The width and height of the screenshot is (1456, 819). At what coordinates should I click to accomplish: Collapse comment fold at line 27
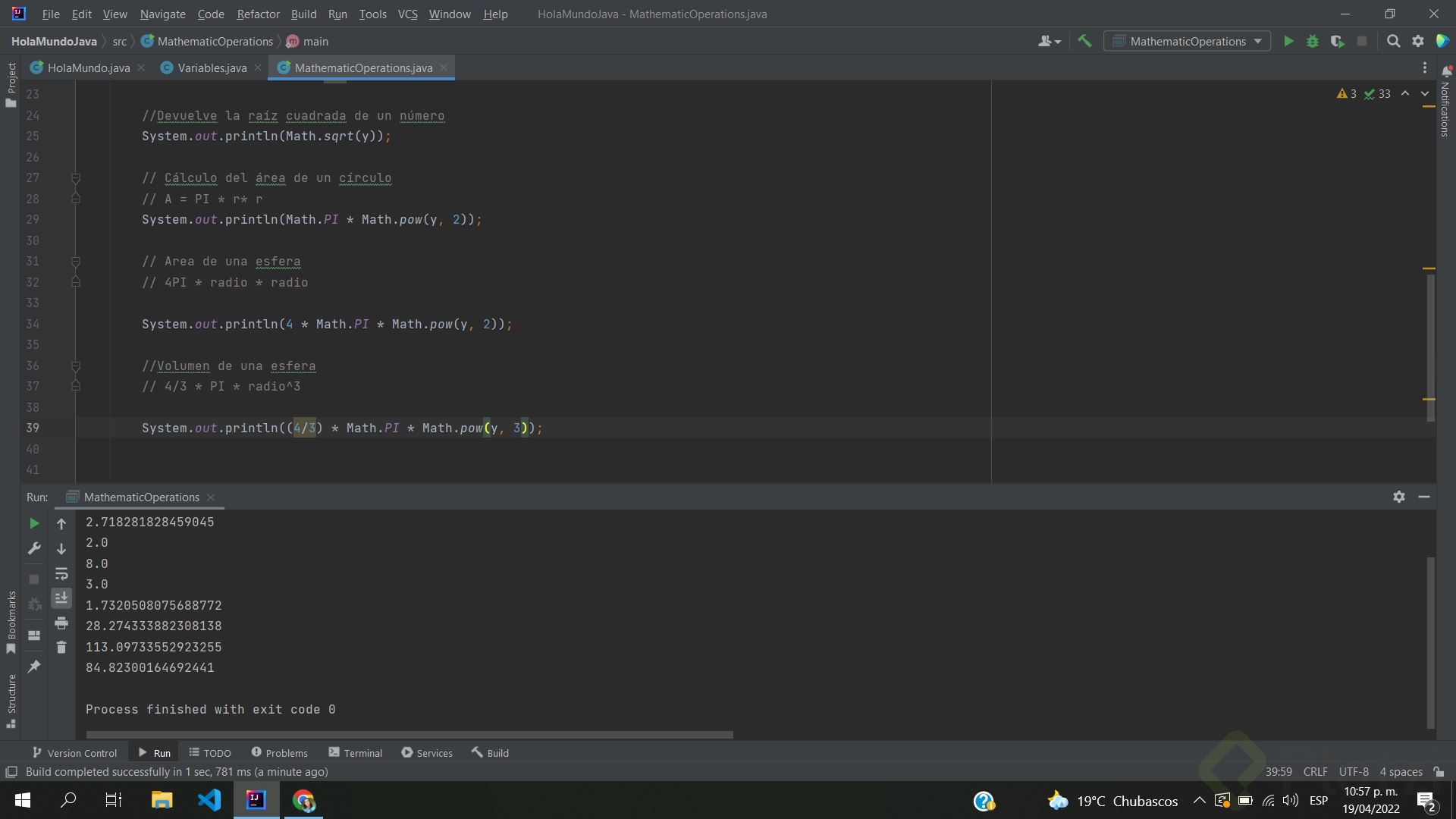tap(76, 178)
